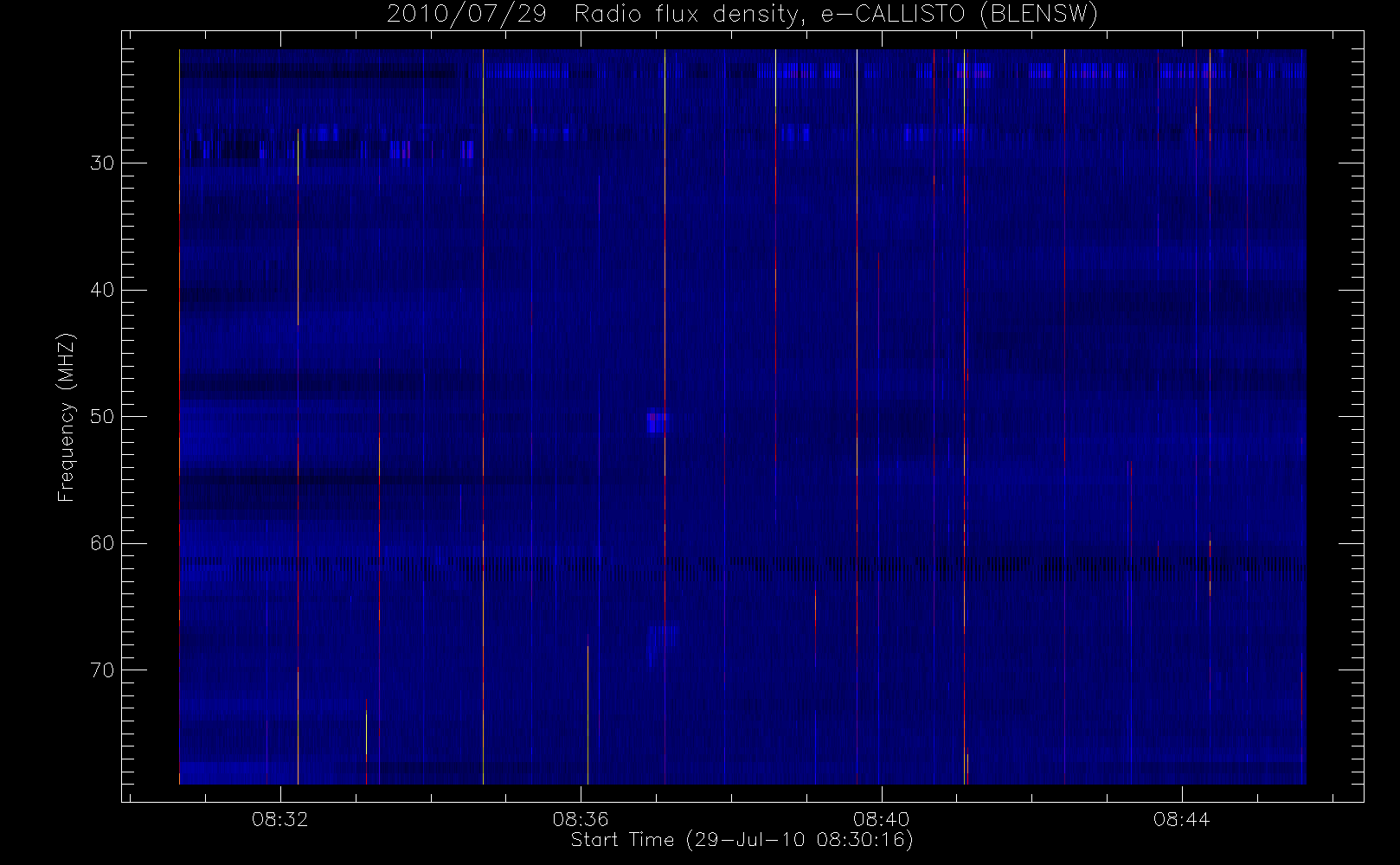Click the 30 MHz frequency tick label
Image resolution: width=1400 pixels, height=865 pixels.
(102, 163)
